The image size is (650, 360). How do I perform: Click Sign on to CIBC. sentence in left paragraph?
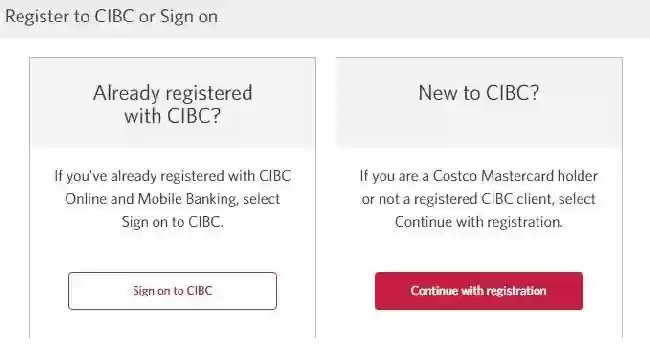(x=172, y=222)
